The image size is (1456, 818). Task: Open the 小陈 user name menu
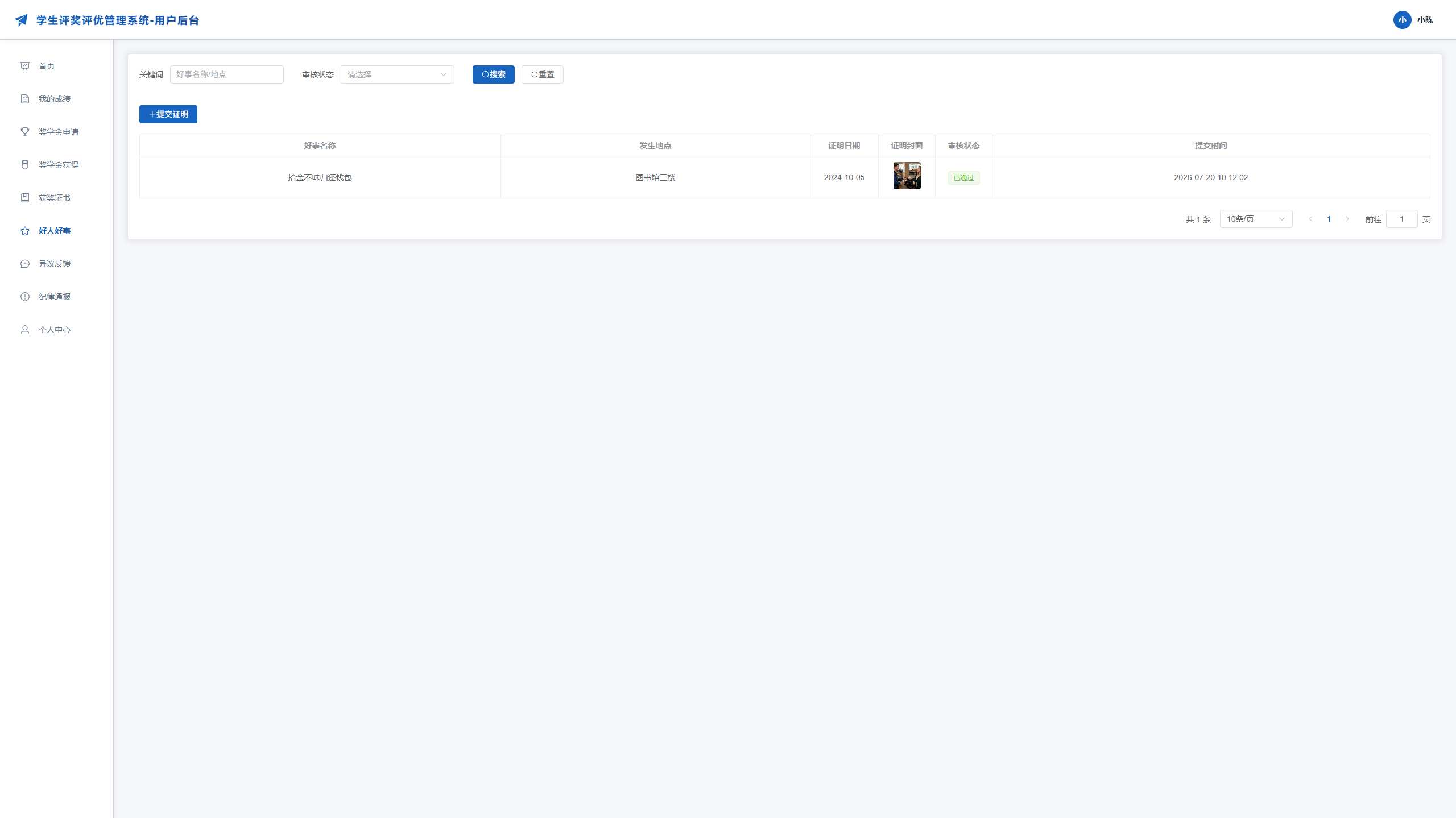(1425, 20)
